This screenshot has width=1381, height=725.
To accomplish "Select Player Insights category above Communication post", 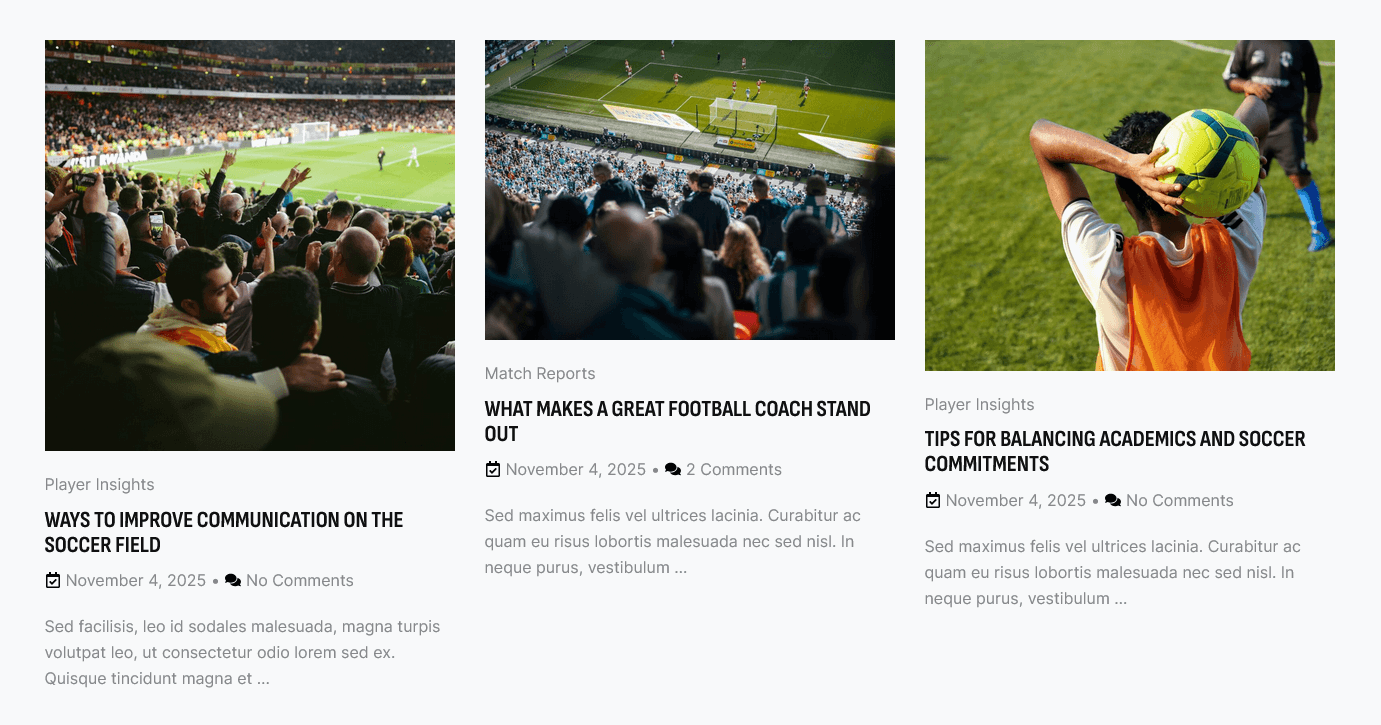I will click(x=100, y=484).
